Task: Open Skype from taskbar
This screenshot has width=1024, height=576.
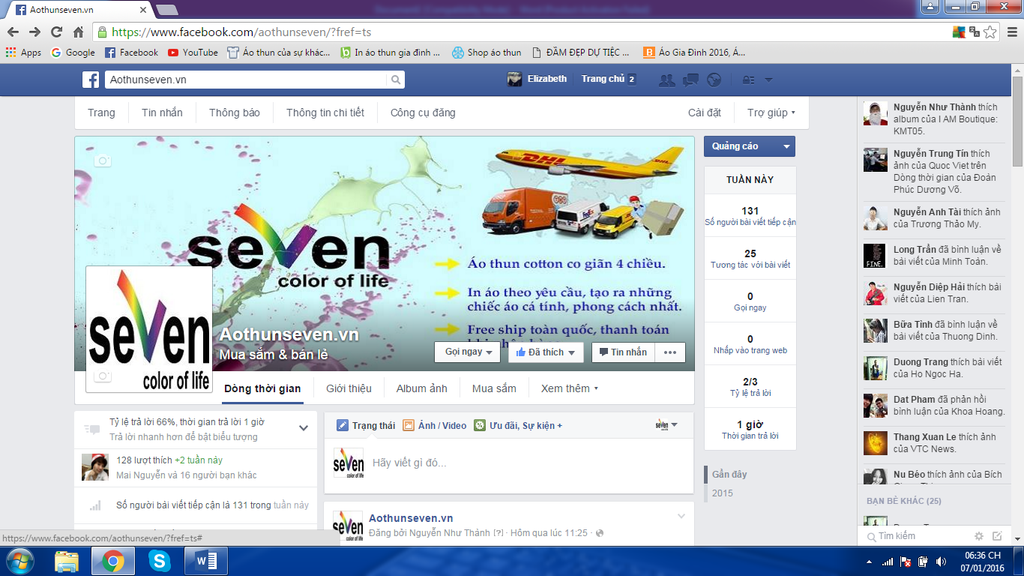Action: click(x=159, y=562)
